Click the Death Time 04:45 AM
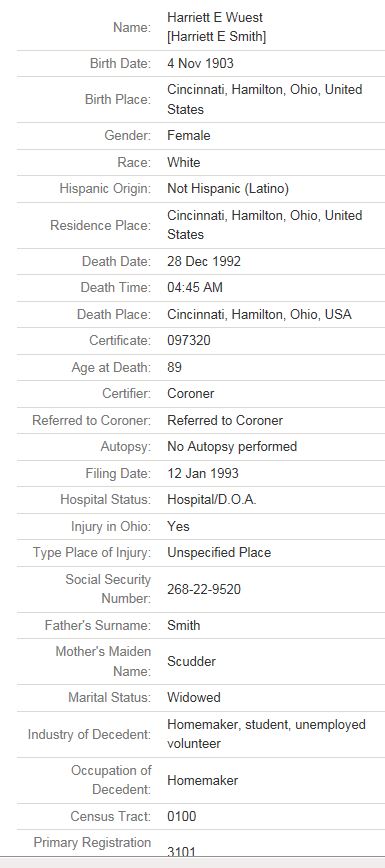 pyautogui.click(x=195, y=287)
